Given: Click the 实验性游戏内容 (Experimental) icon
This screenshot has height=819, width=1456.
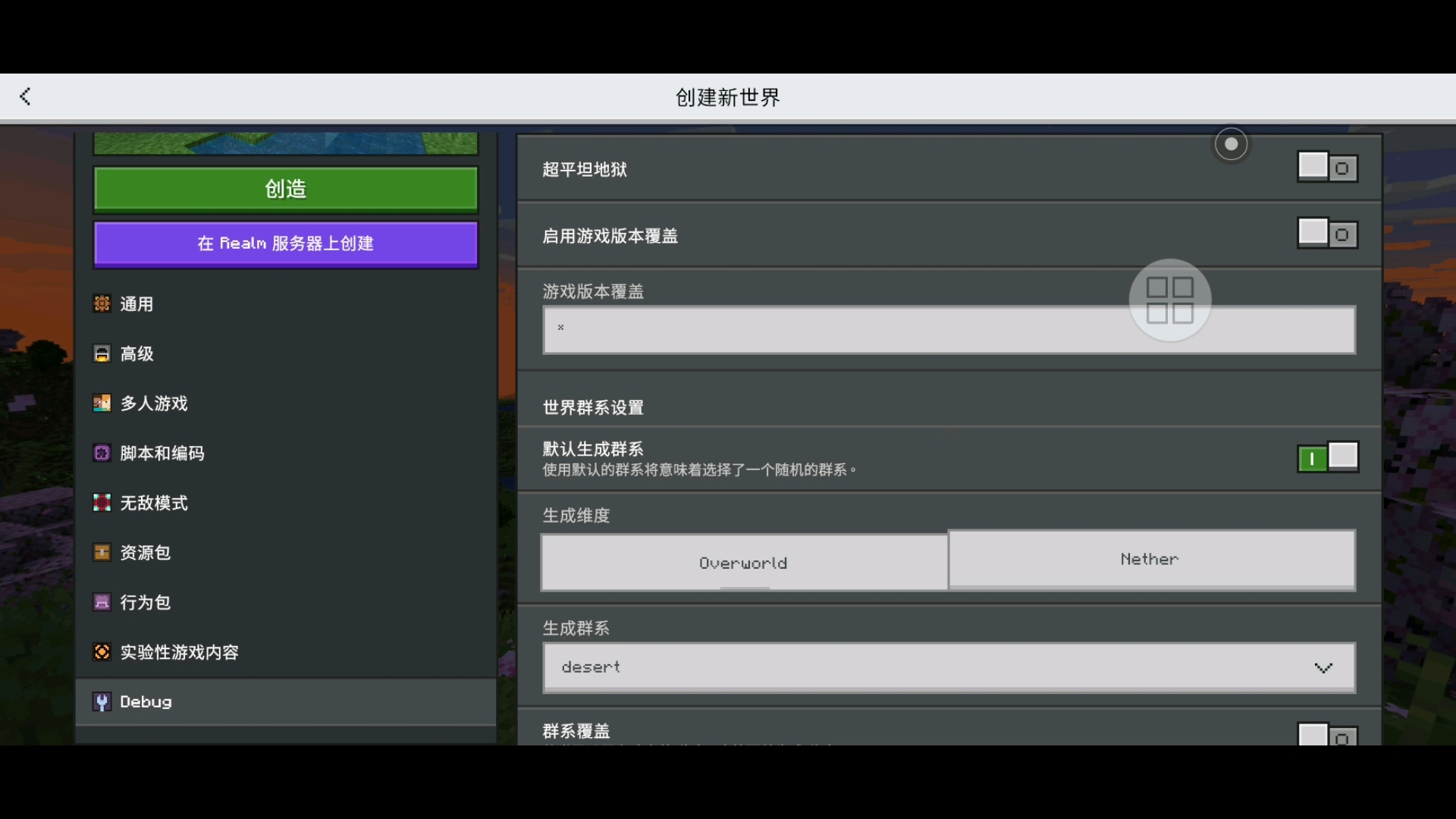Looking at the screenshot, I should (x=102, y=651).
